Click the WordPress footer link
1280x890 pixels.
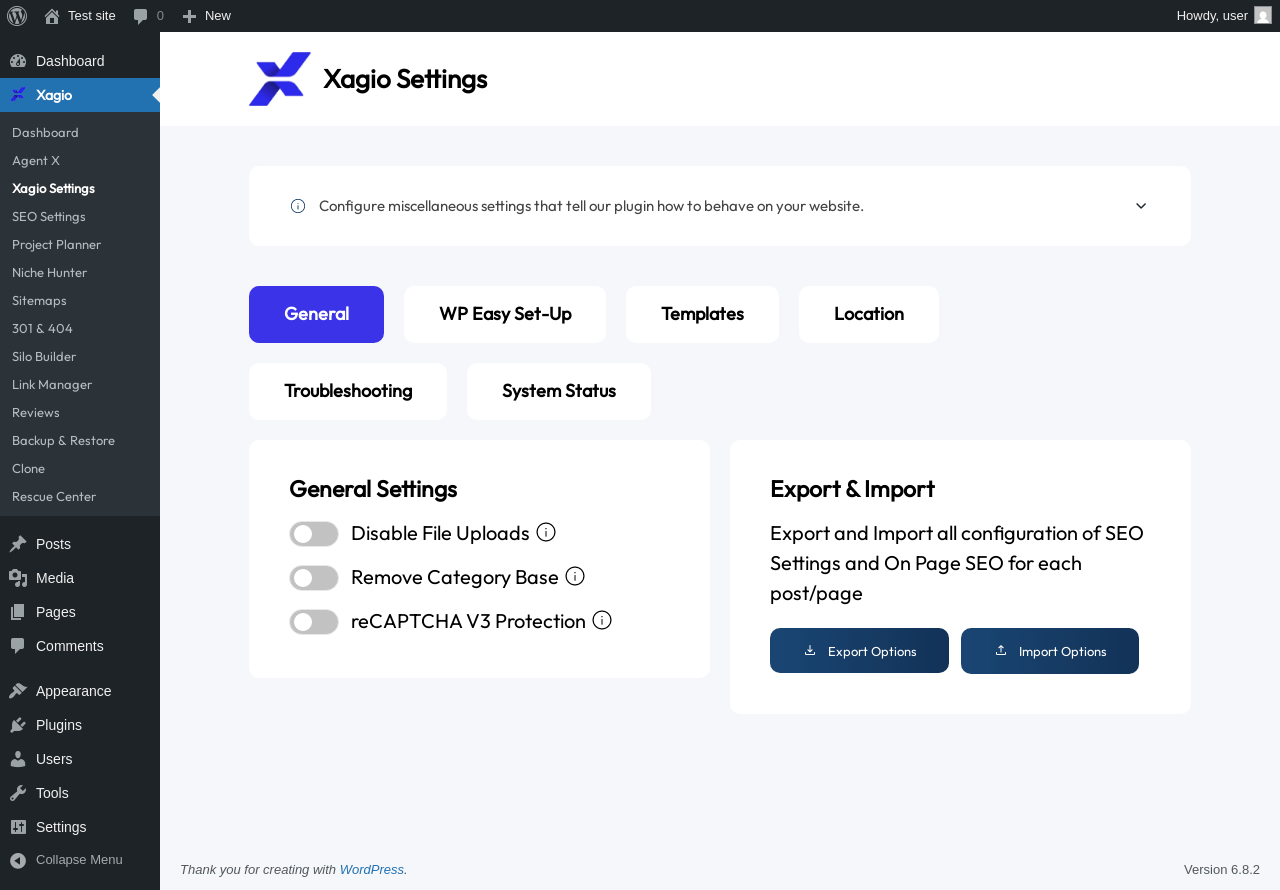point(372,870)
